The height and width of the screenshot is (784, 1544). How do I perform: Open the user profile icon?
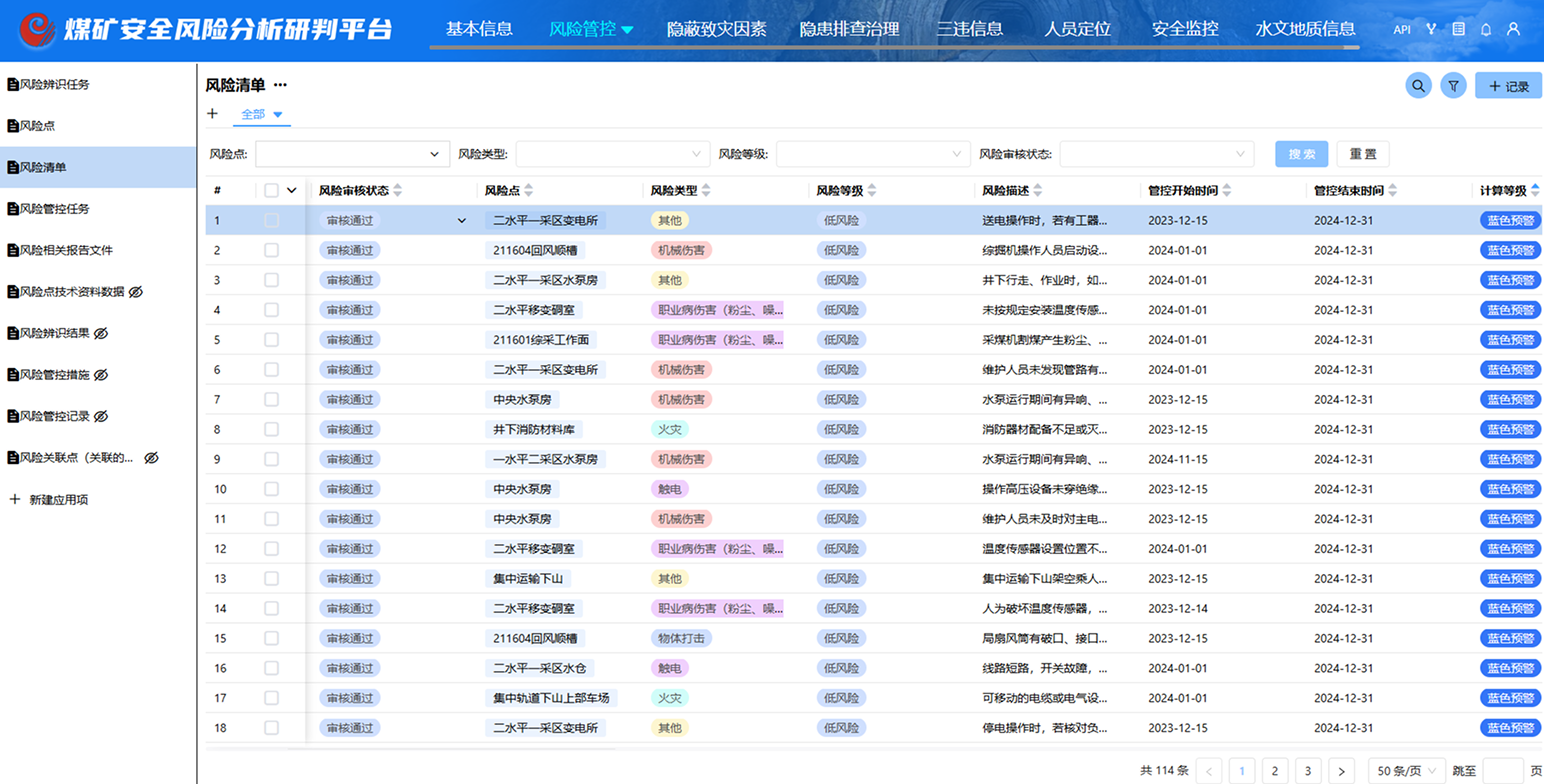pos(1513,30)
